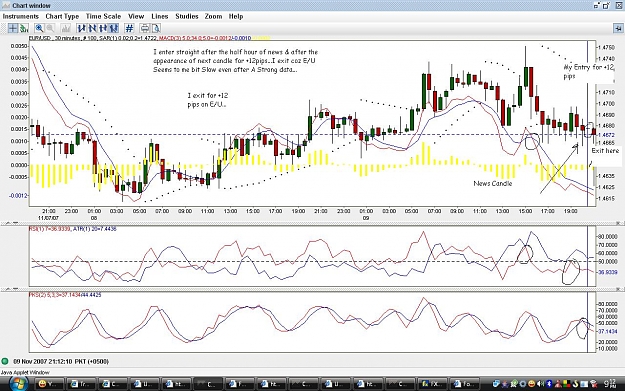The image size is (625, 391).
Task: Open the Help menu
Action: [x=236, y=16]
